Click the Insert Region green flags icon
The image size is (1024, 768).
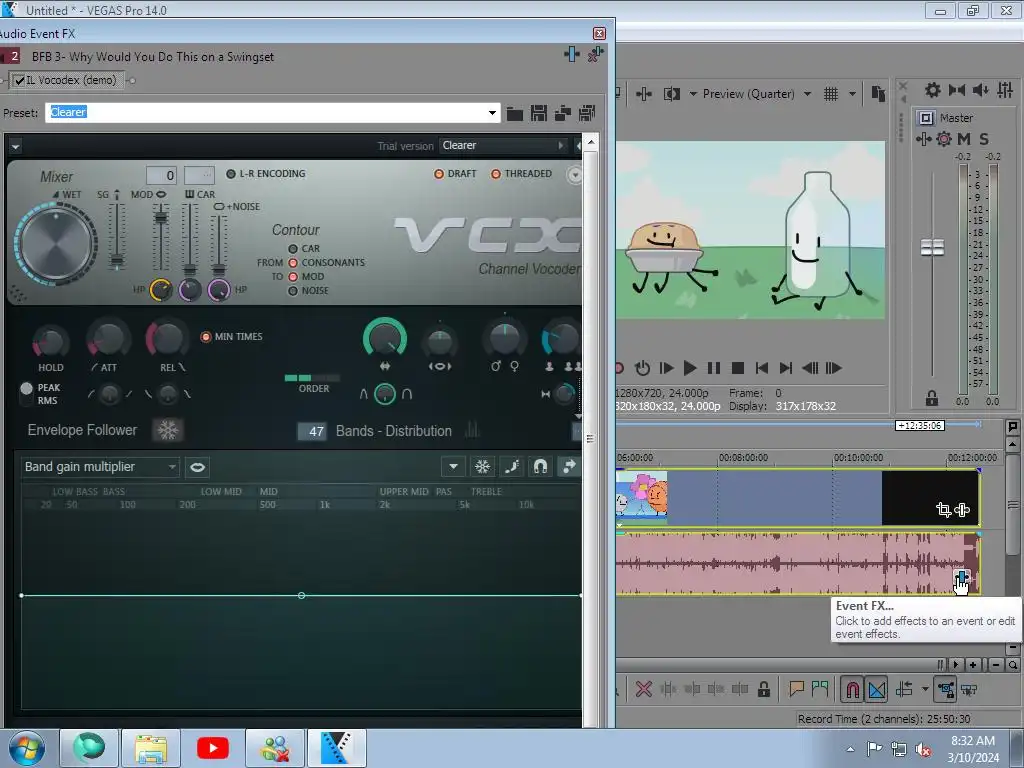tap(820, 688)
